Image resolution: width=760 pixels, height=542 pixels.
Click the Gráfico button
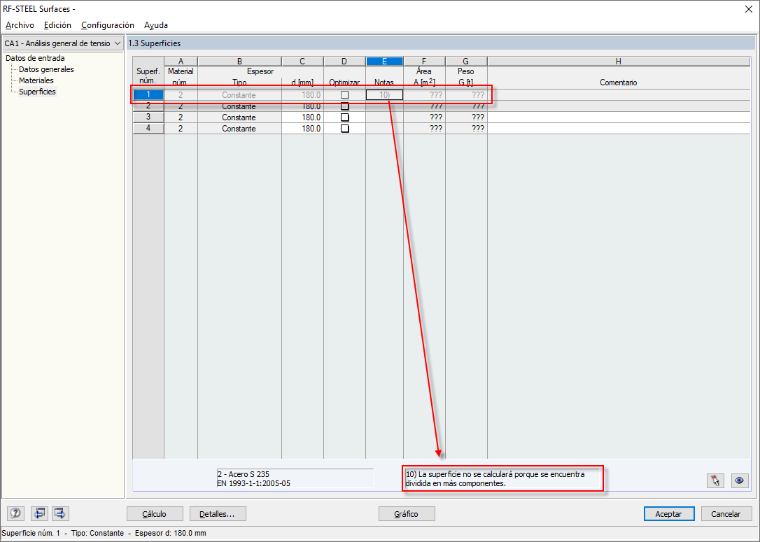coord(406,514)
